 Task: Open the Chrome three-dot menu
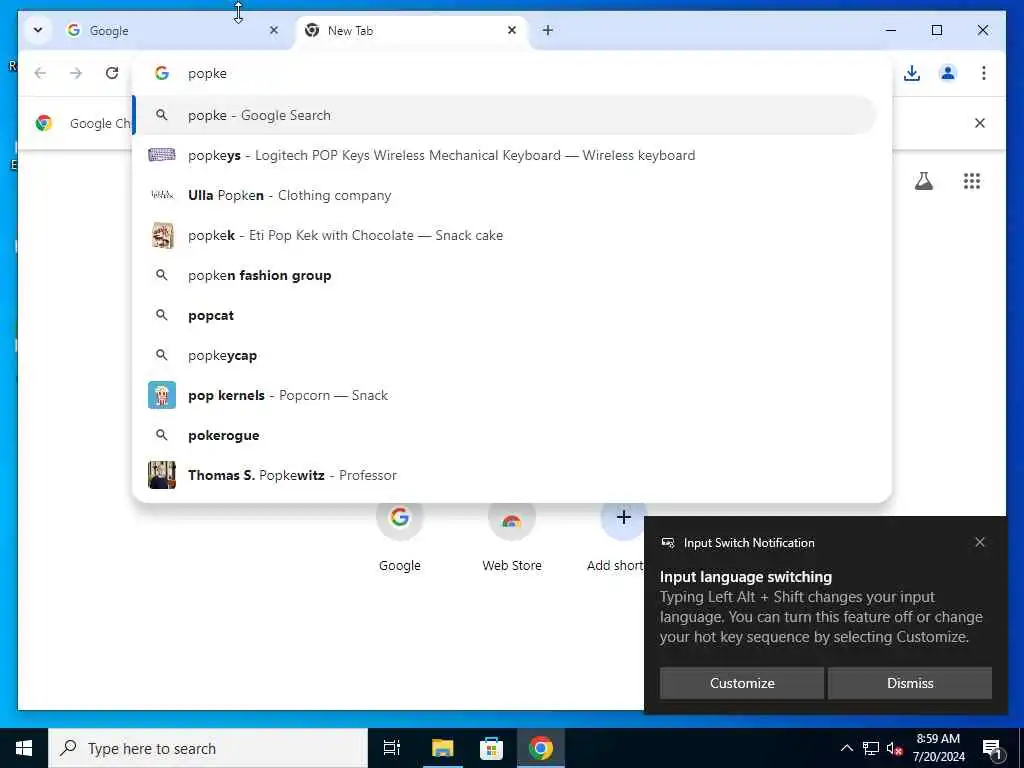click(x=984, y=73)
